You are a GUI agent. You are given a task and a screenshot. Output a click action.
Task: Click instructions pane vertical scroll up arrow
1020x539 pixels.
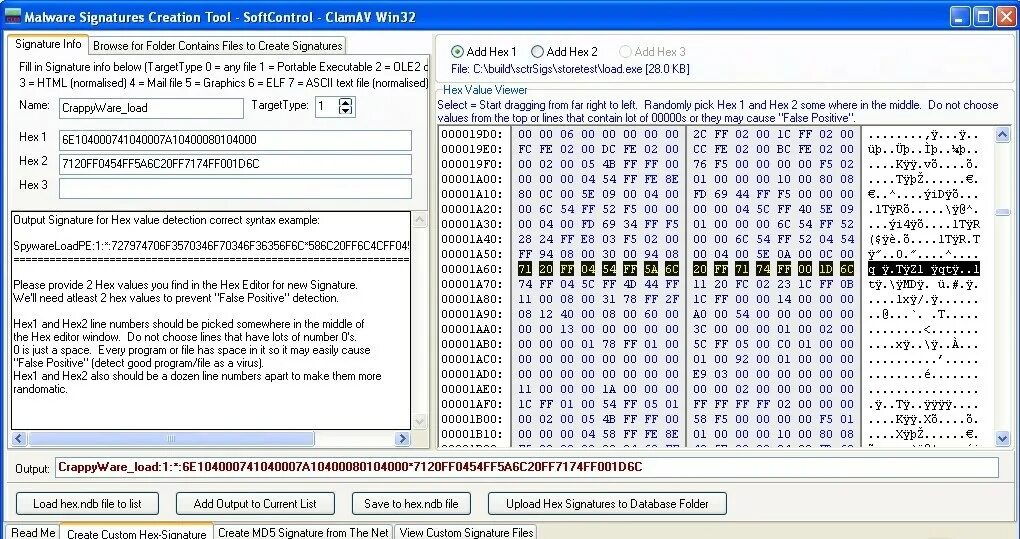click(x=420, y=220)
